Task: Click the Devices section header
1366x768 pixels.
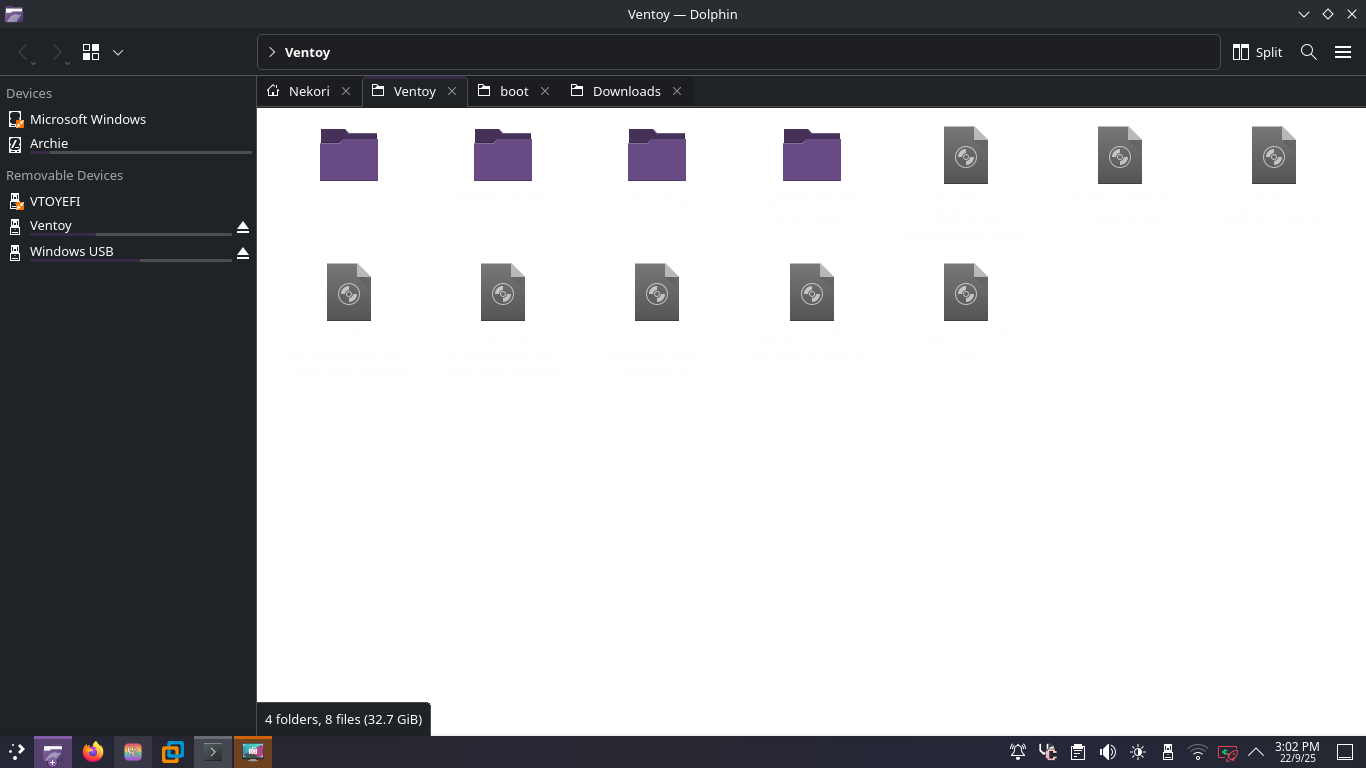Action: 29,93
